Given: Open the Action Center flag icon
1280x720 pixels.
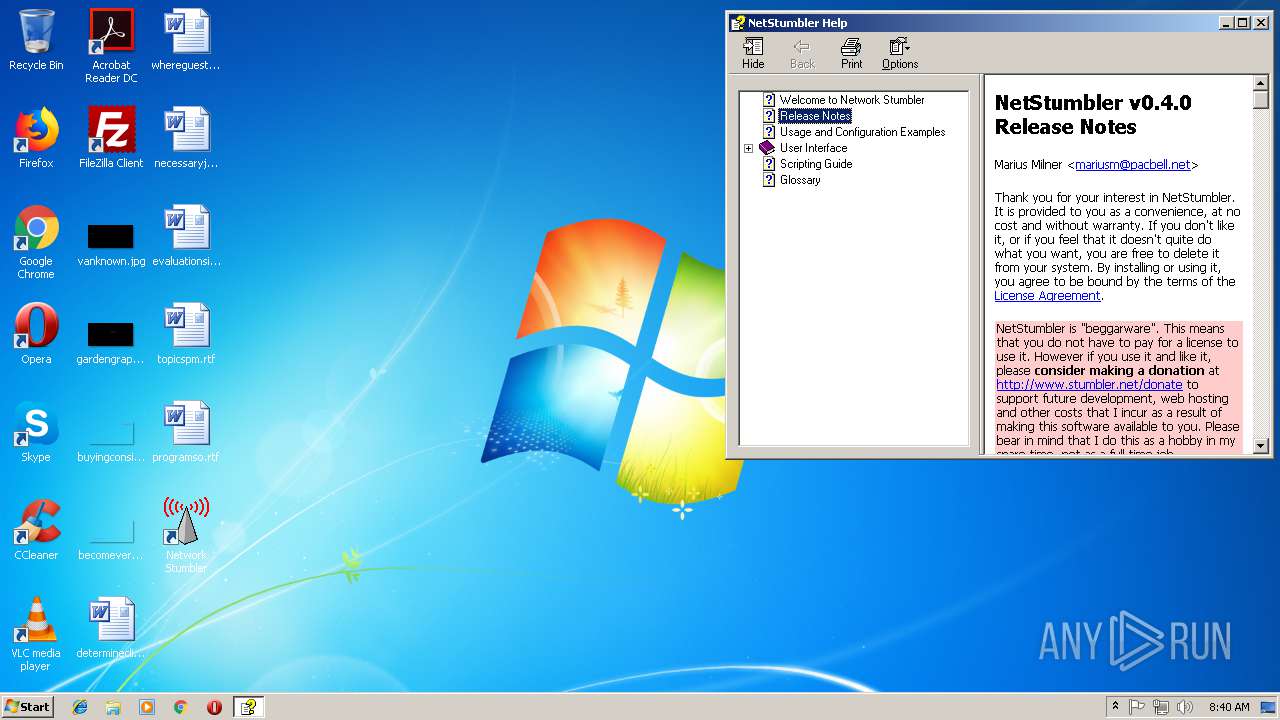Looking at the screenshot, I should pos(1137,707).
